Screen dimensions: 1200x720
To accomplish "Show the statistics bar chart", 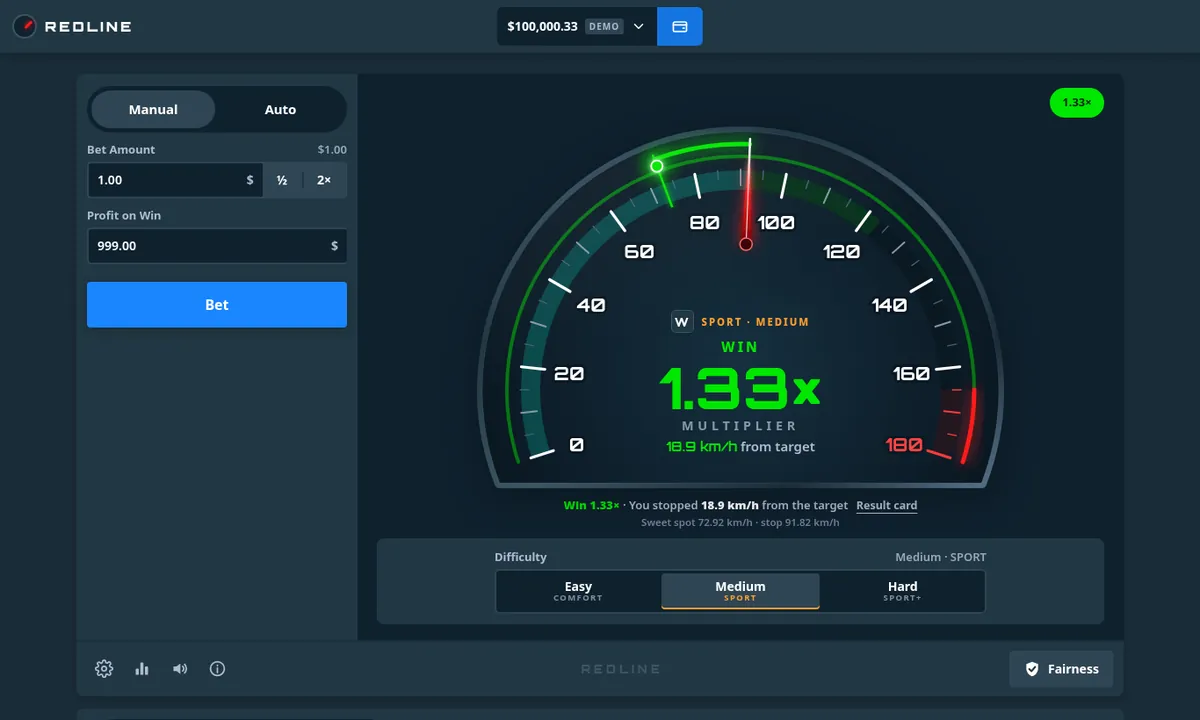I will (x=142, y=669).
